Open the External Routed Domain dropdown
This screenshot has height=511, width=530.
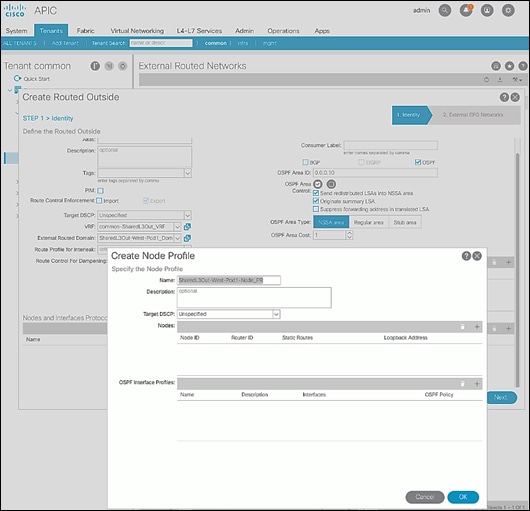pos(177,238)
